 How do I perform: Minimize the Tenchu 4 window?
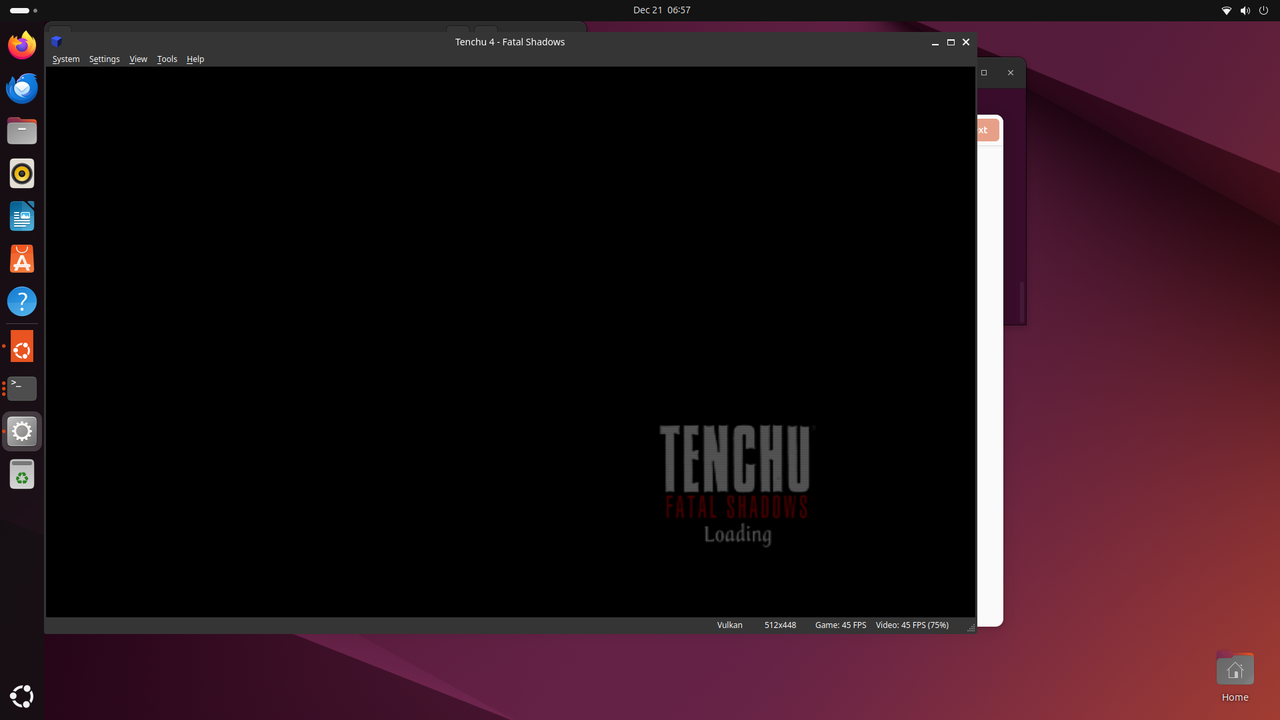(x=936, y=43)
